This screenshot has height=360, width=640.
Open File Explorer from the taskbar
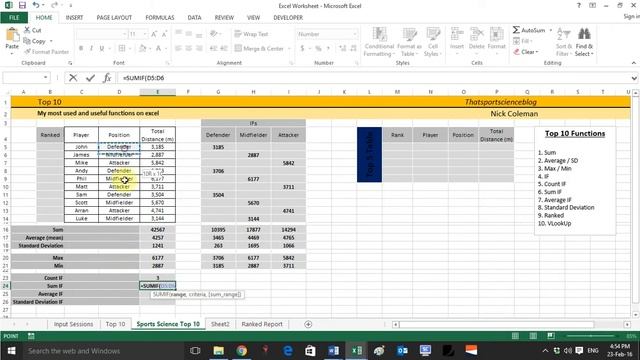[219, 351]
